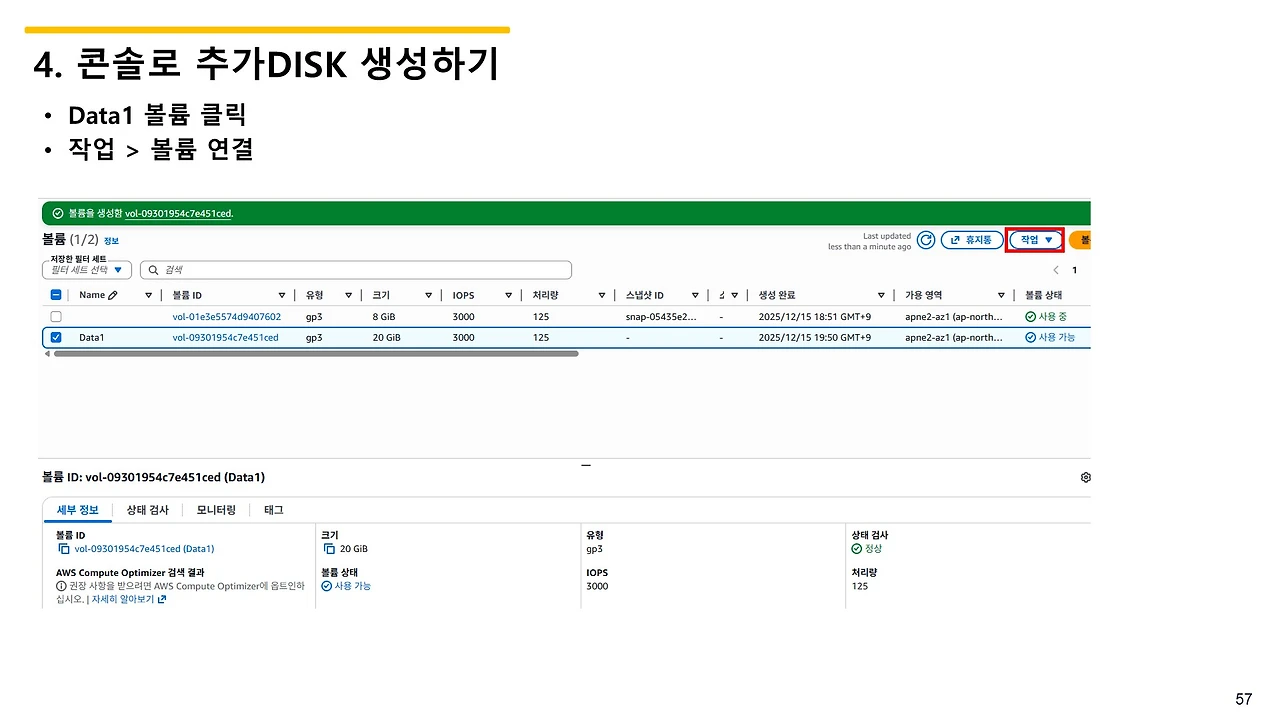Check the box for volume vol-01e3e5574d9407602

point(56,316)
